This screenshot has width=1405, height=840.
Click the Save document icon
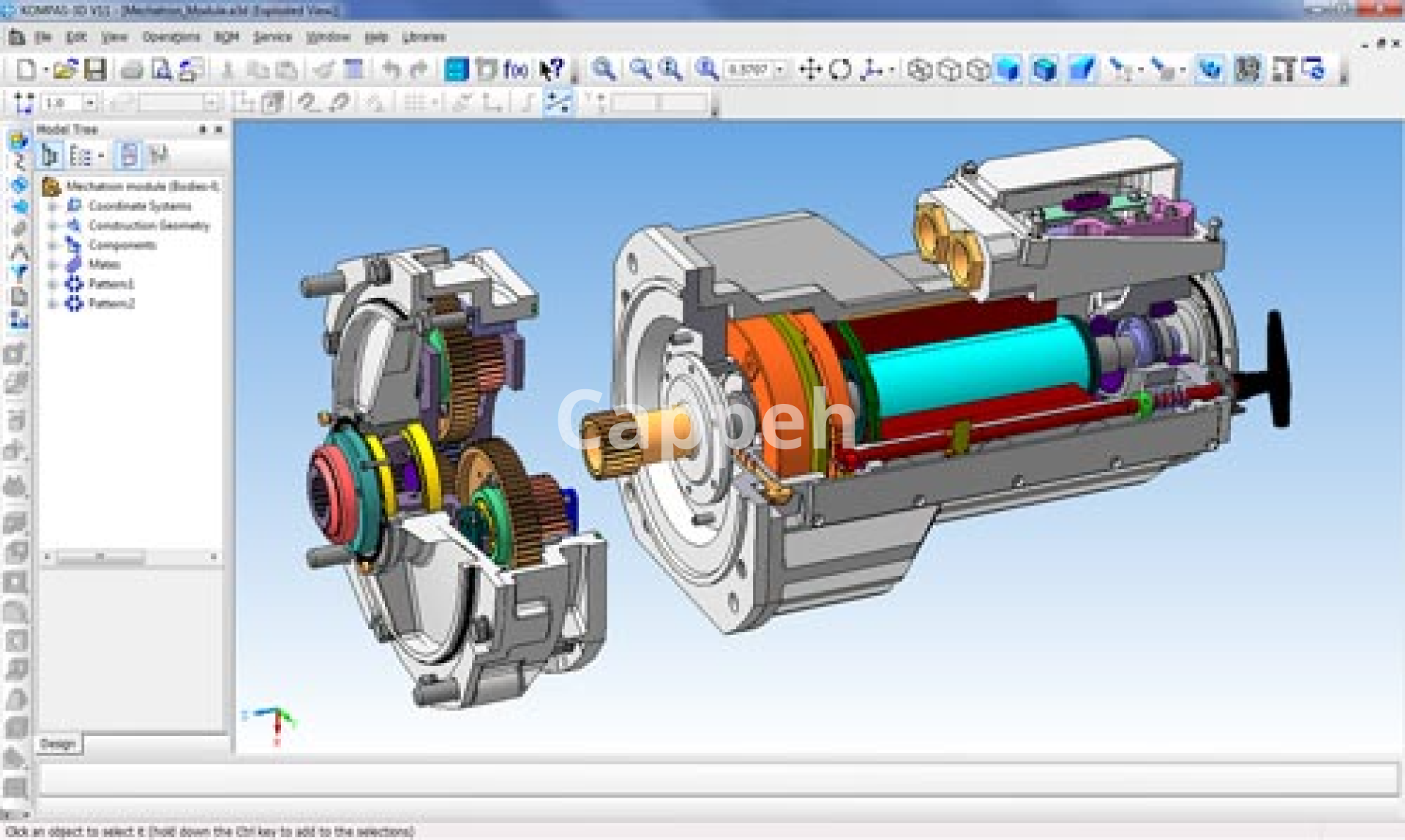click(95, 70)
